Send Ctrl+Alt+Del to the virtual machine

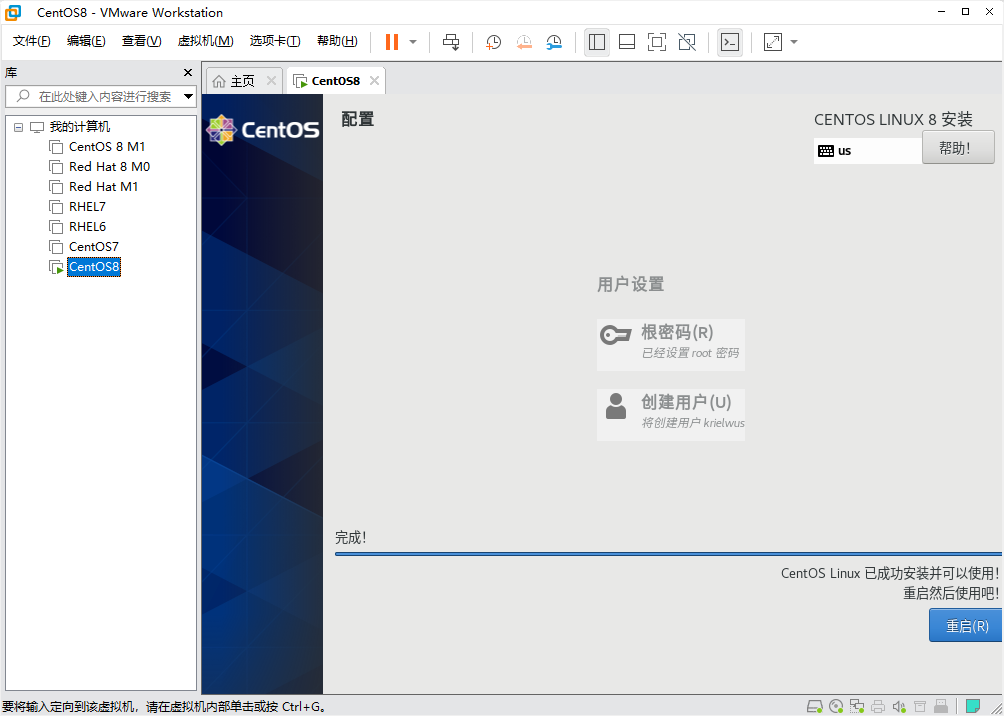[451, 42]
